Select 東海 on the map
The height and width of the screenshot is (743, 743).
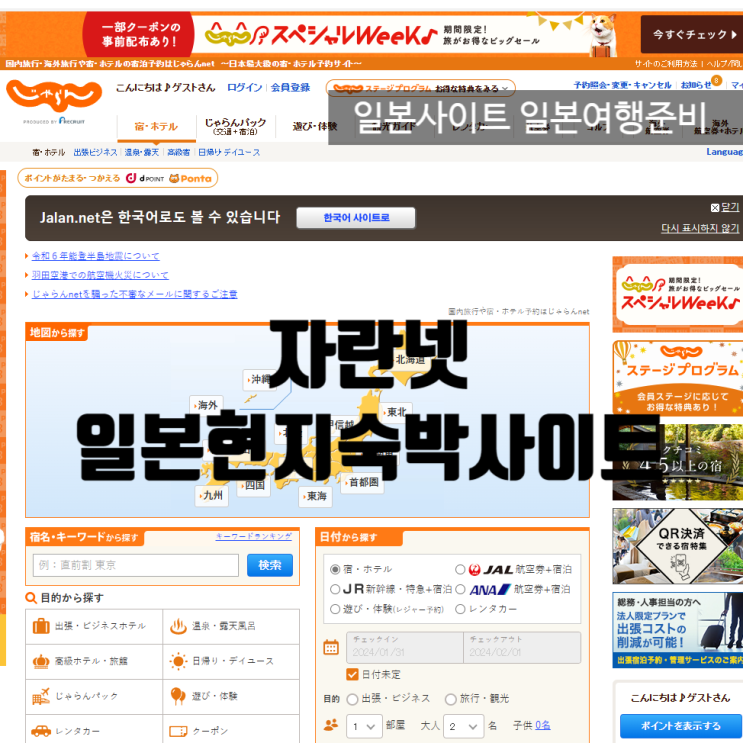[315, 496]
